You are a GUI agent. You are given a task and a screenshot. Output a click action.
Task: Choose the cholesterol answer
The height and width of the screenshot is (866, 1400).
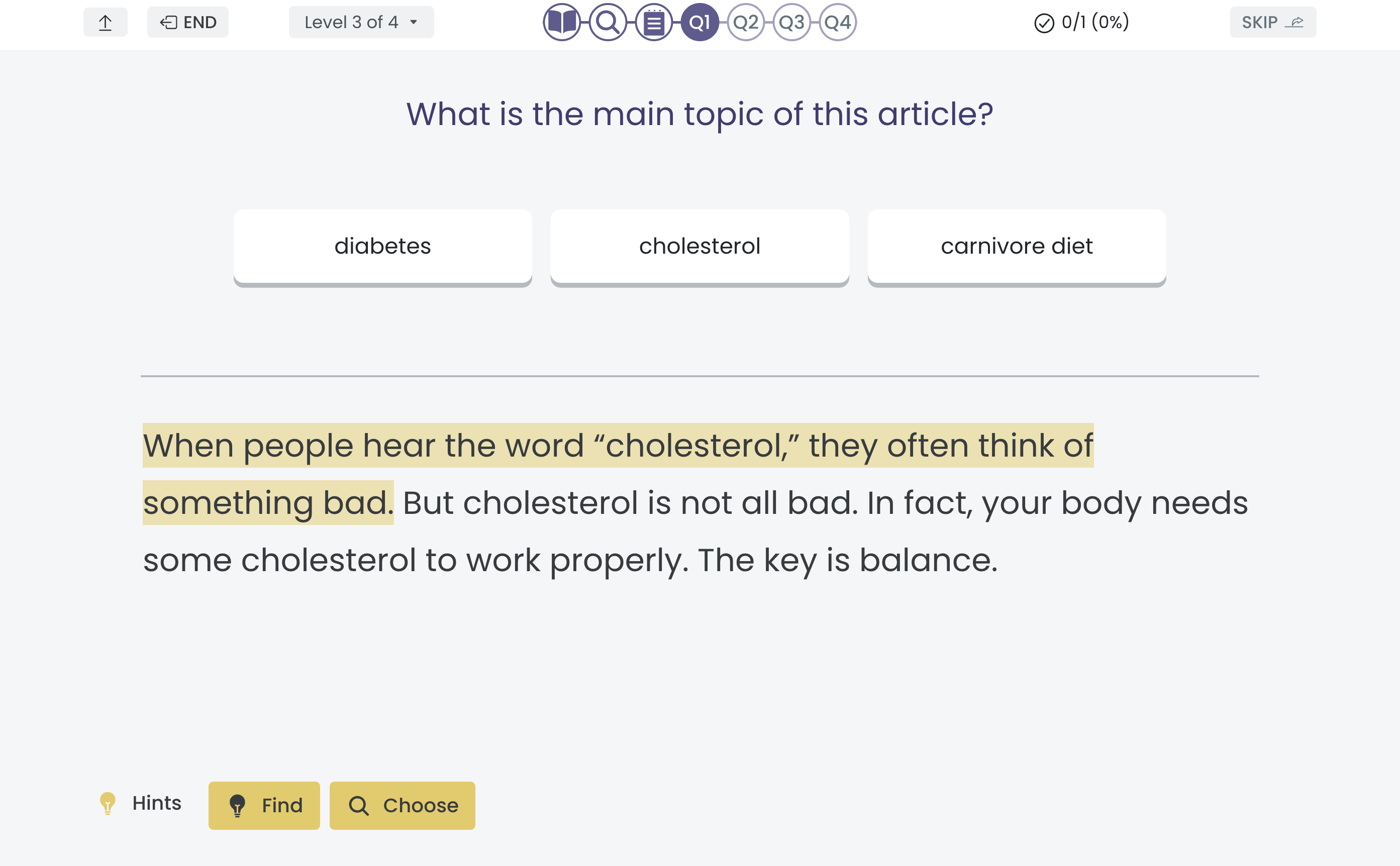[699, 246]
